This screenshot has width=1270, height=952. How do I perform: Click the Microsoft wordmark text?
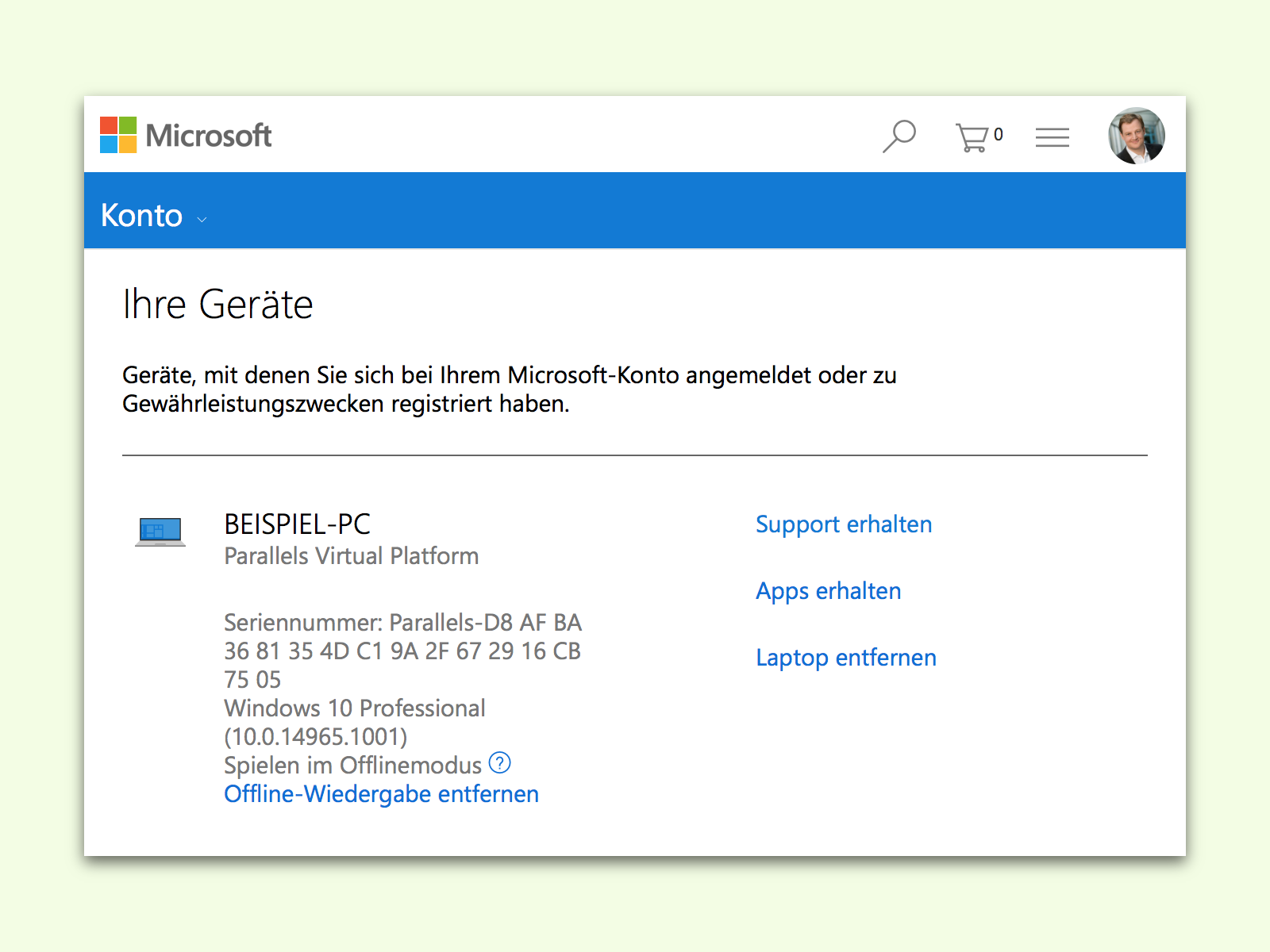tap(209, 136)
